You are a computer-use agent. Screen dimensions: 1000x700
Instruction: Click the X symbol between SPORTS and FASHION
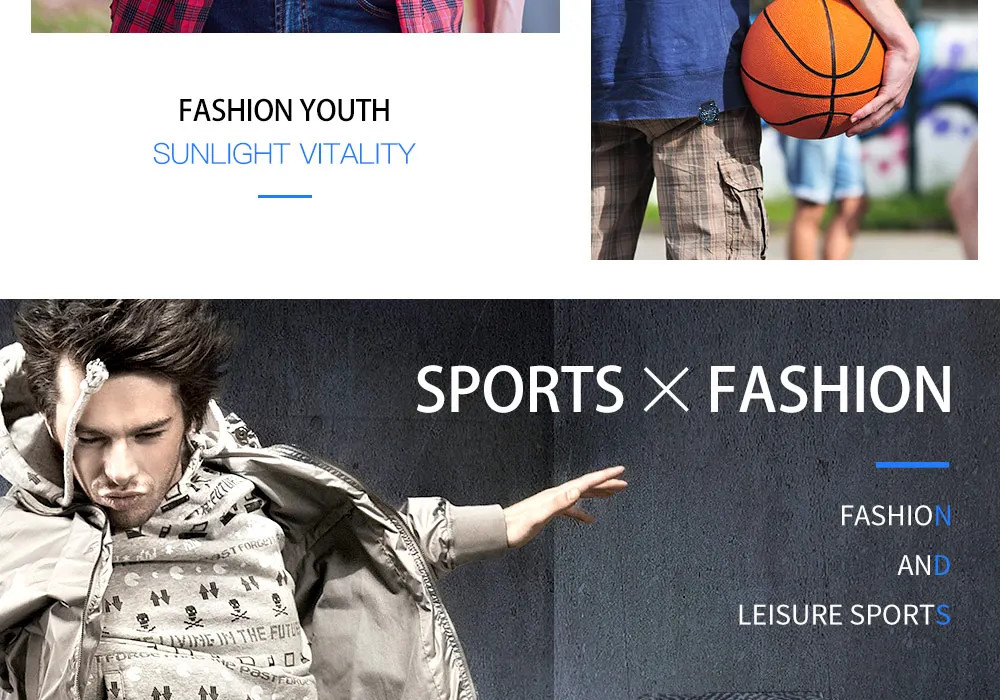pos(666,389)
